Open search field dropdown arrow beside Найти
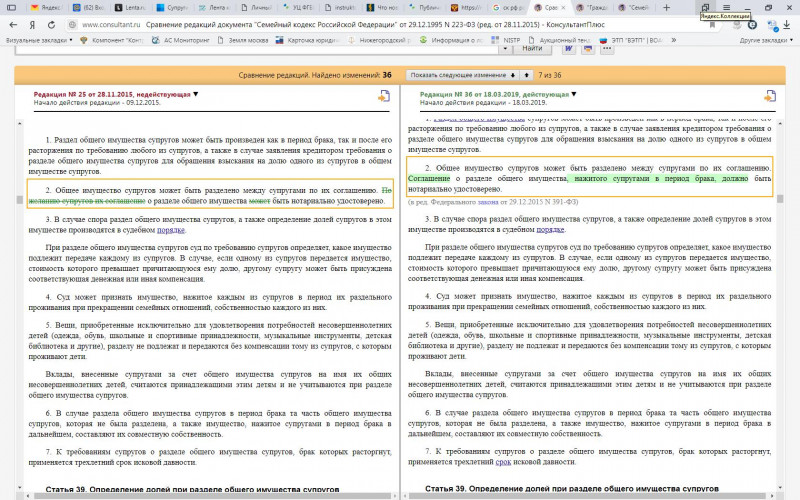 (x=505, y=48)
